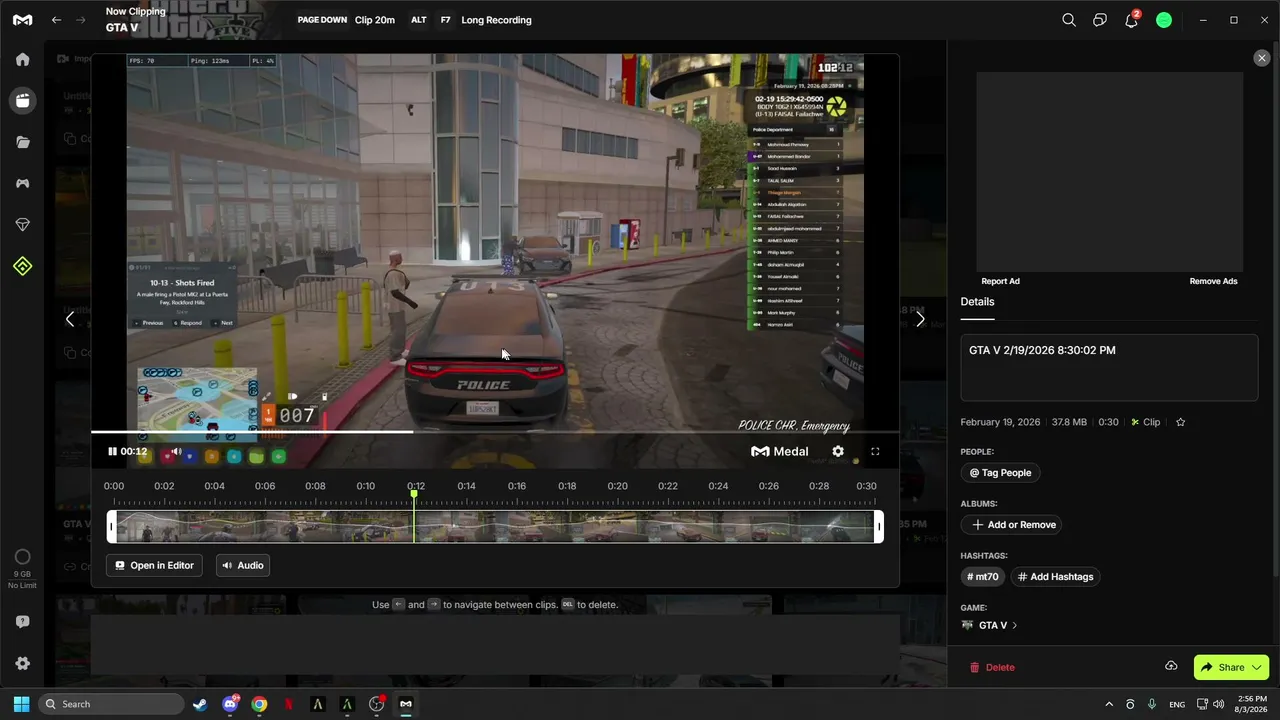This screenshot has height=720, width=1280.
Task: Open the Windows Start menu
Action: tap(22, 704)
